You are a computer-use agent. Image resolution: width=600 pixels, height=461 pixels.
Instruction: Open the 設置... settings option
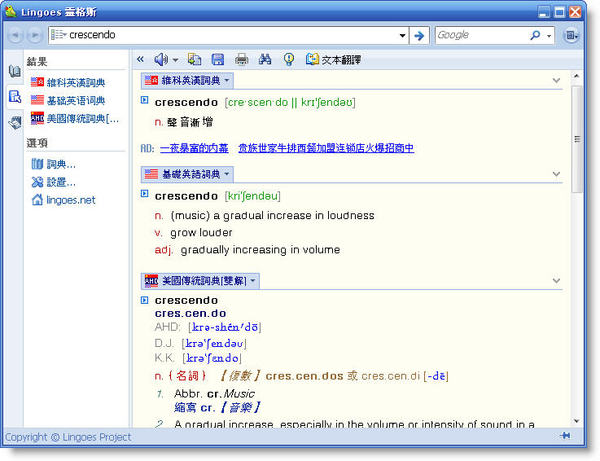click(x=54, y=182)
